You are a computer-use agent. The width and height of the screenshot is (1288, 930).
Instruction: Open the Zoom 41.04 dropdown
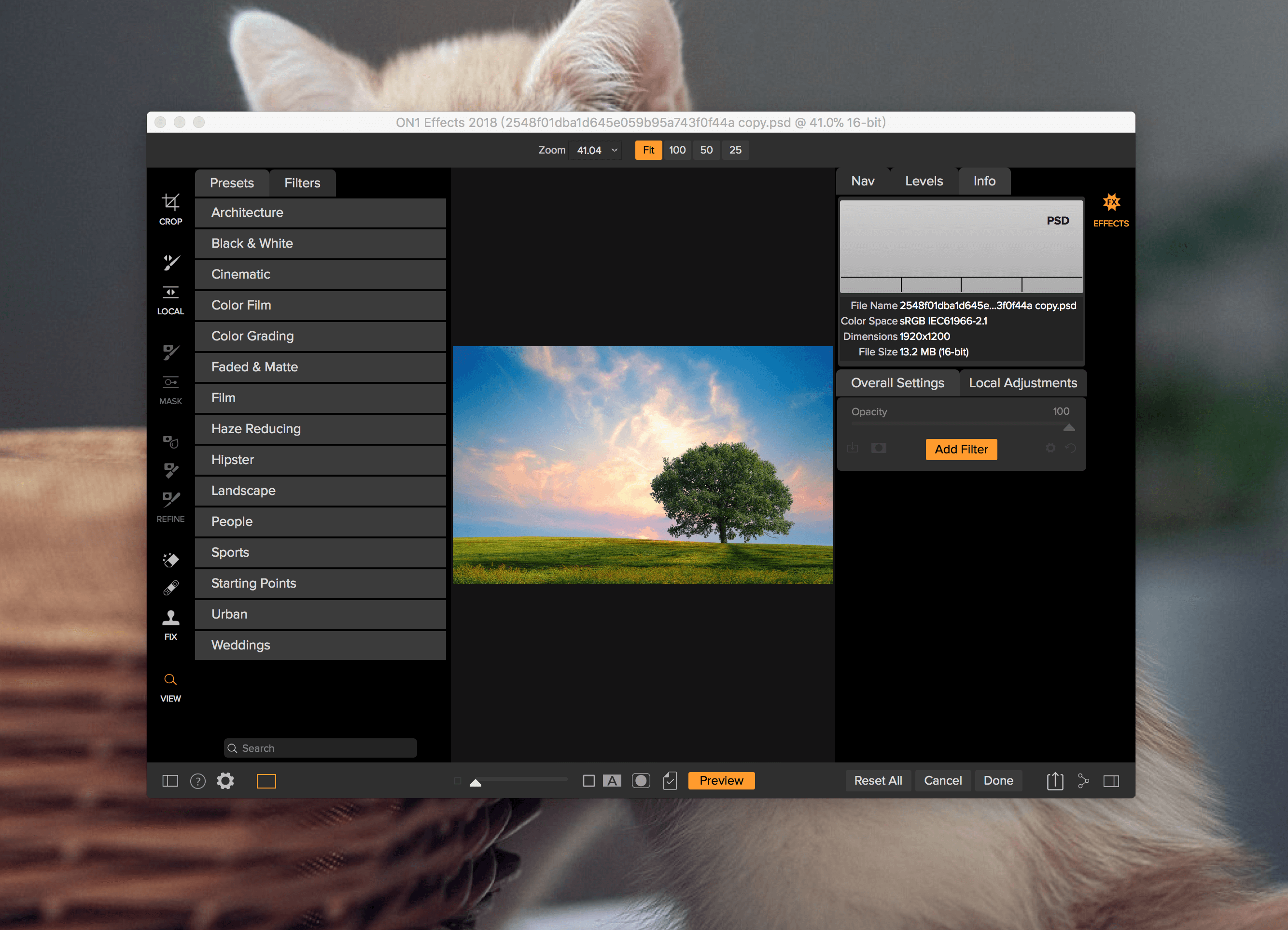point(596,151)
